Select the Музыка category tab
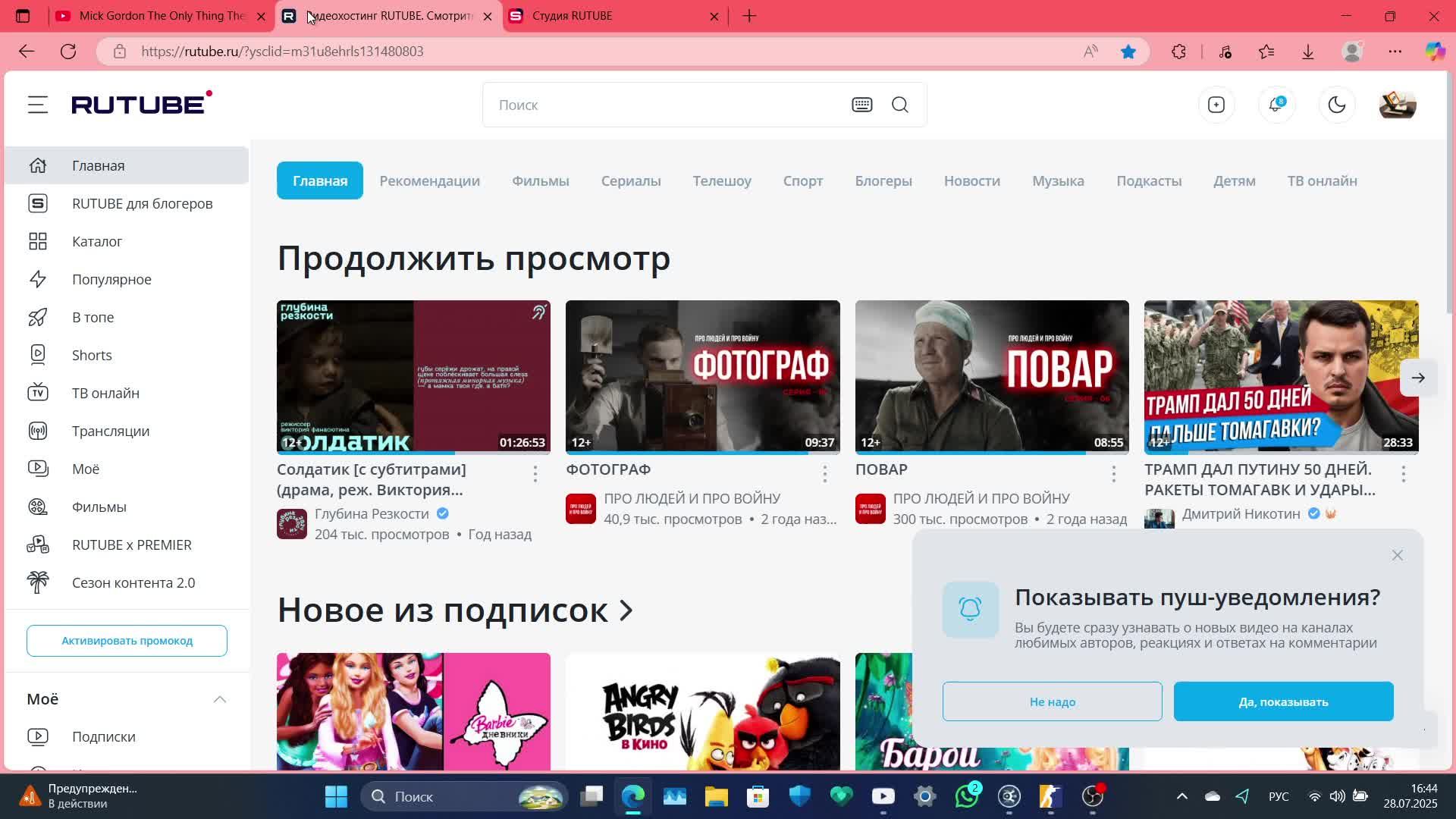Screen dimensions: 1456x819 1057,180
